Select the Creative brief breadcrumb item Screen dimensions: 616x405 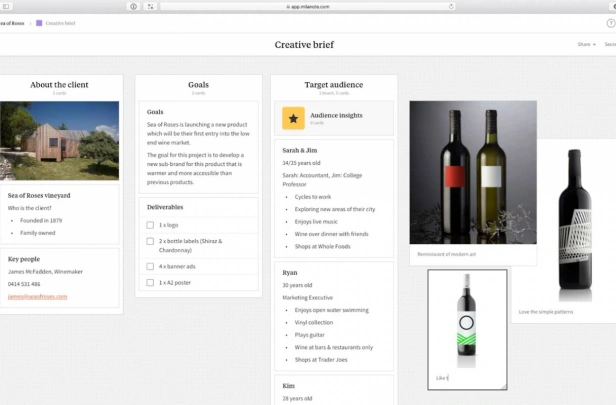click(x=60, y=23)
